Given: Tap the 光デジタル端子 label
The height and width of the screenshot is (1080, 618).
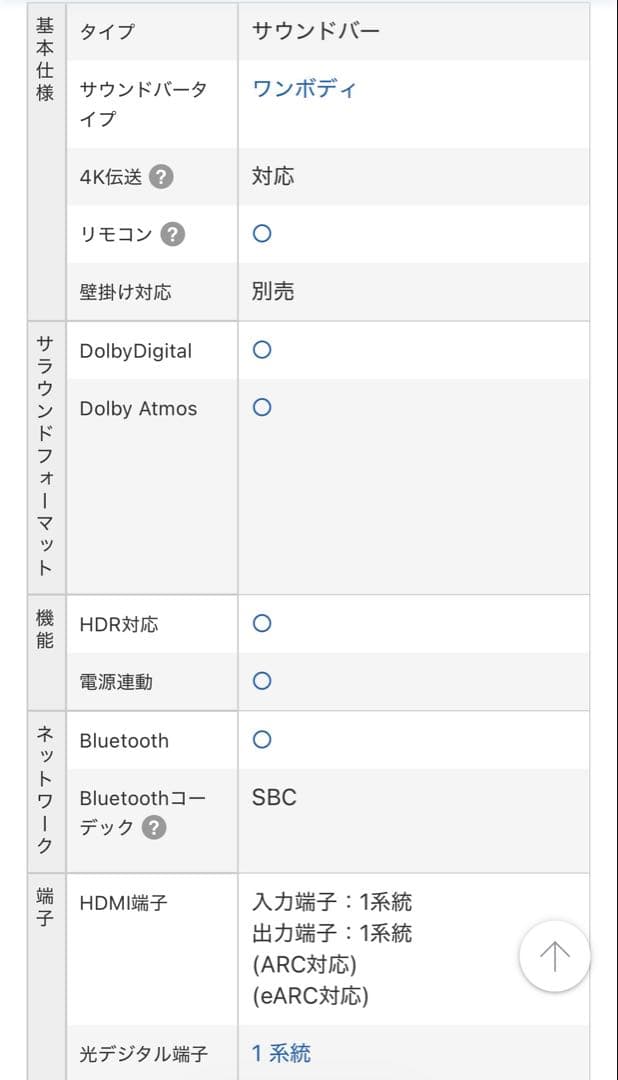Looking at the screenshot, I should point(144,1053).
